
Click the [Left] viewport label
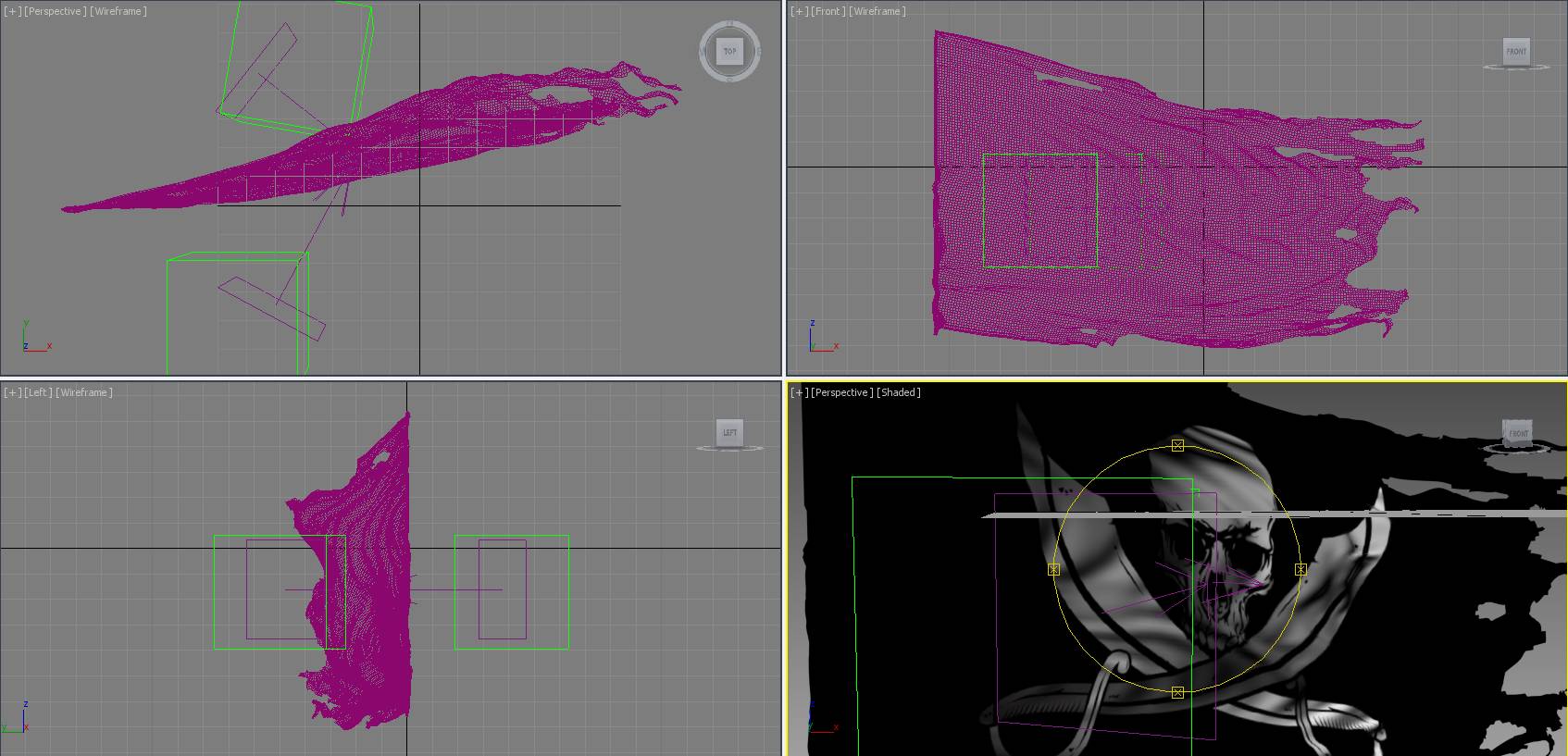(38, 392)
